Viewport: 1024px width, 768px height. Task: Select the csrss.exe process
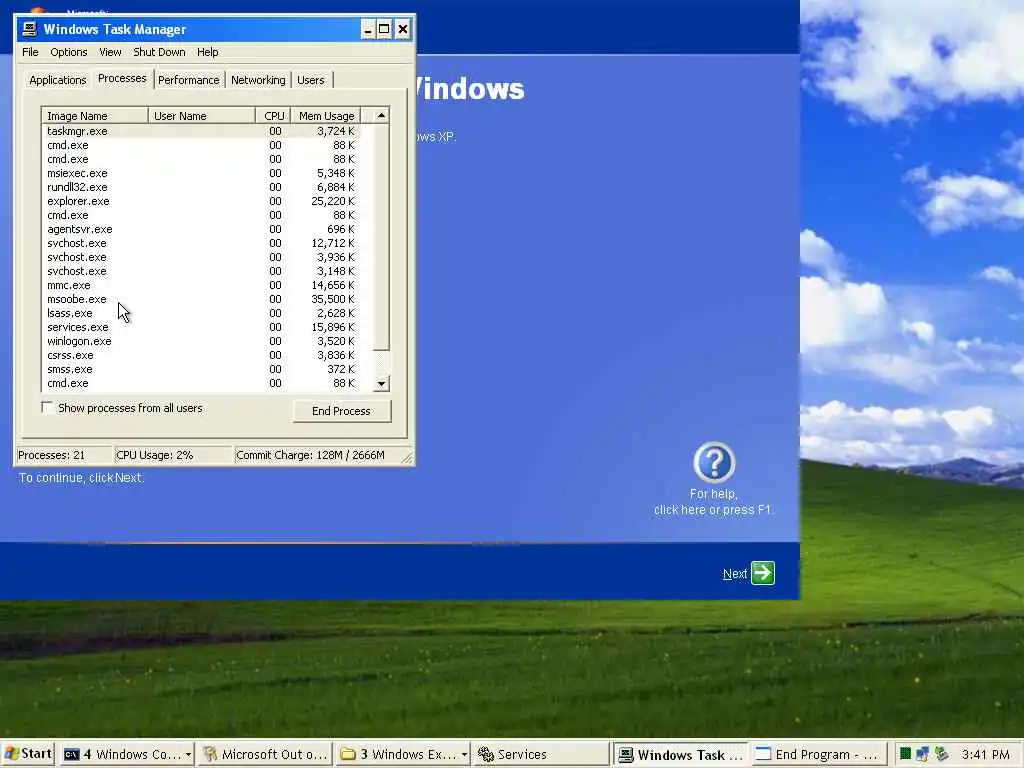click(201, 355)
